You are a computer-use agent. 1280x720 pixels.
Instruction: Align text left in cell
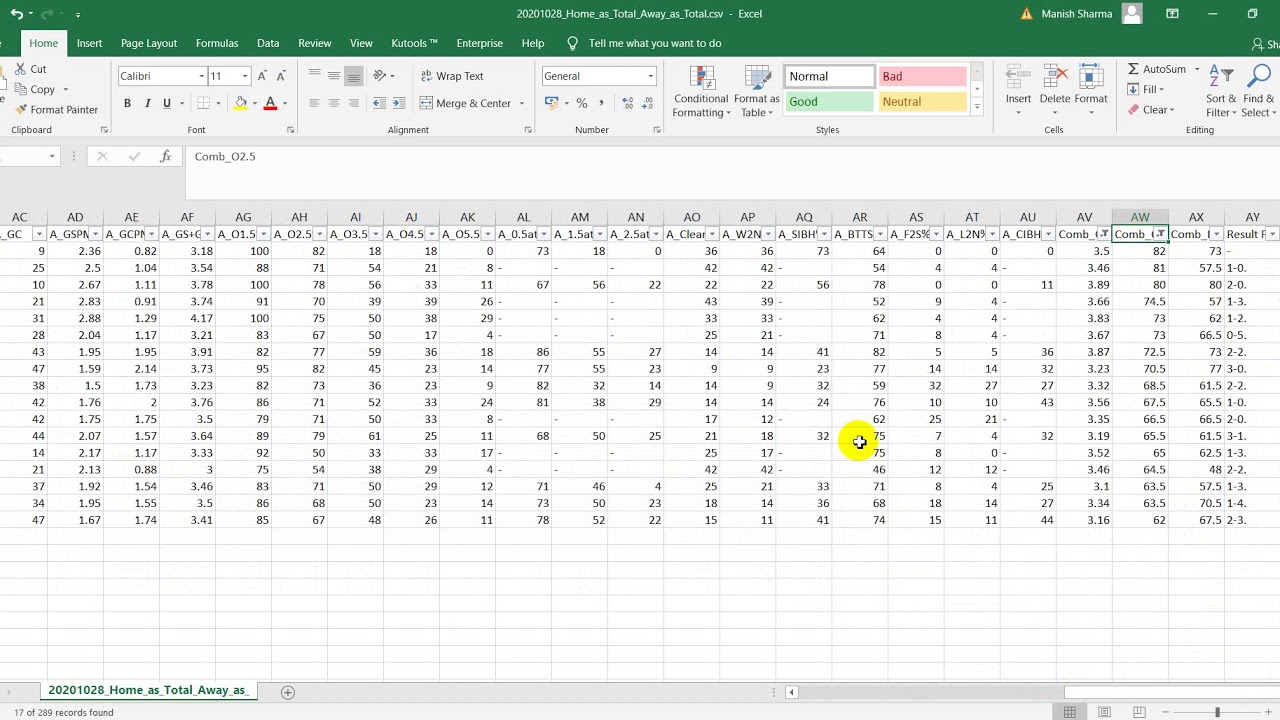click(x=315, y=103)
